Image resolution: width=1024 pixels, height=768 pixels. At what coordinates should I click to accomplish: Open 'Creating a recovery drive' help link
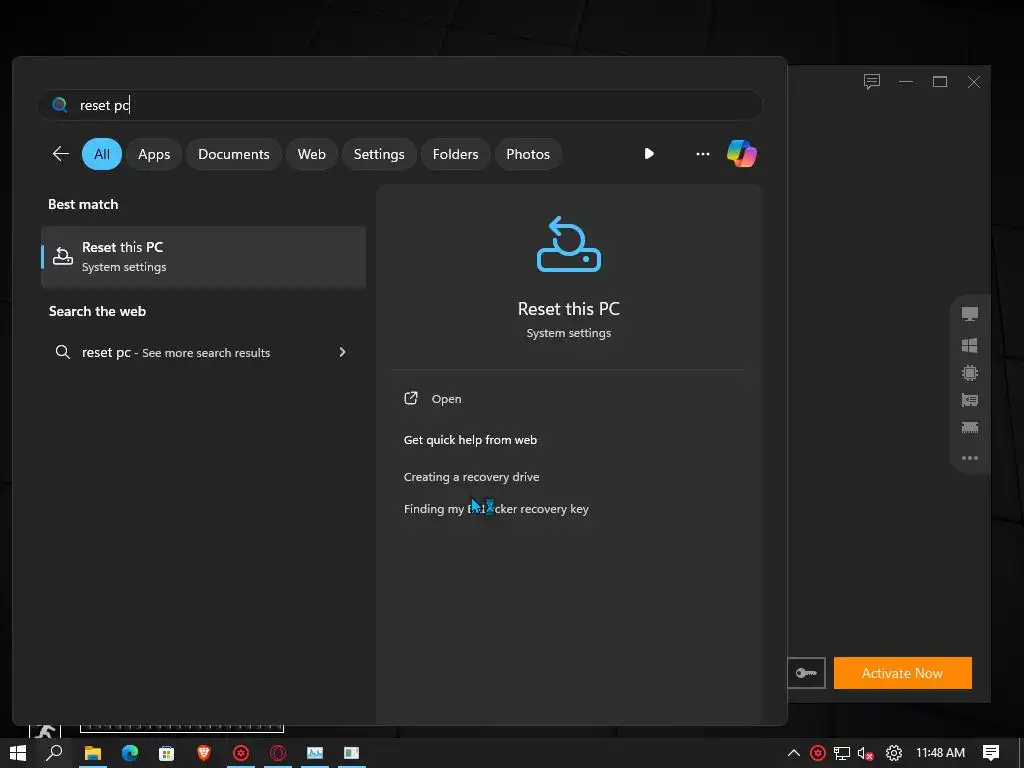472,477
